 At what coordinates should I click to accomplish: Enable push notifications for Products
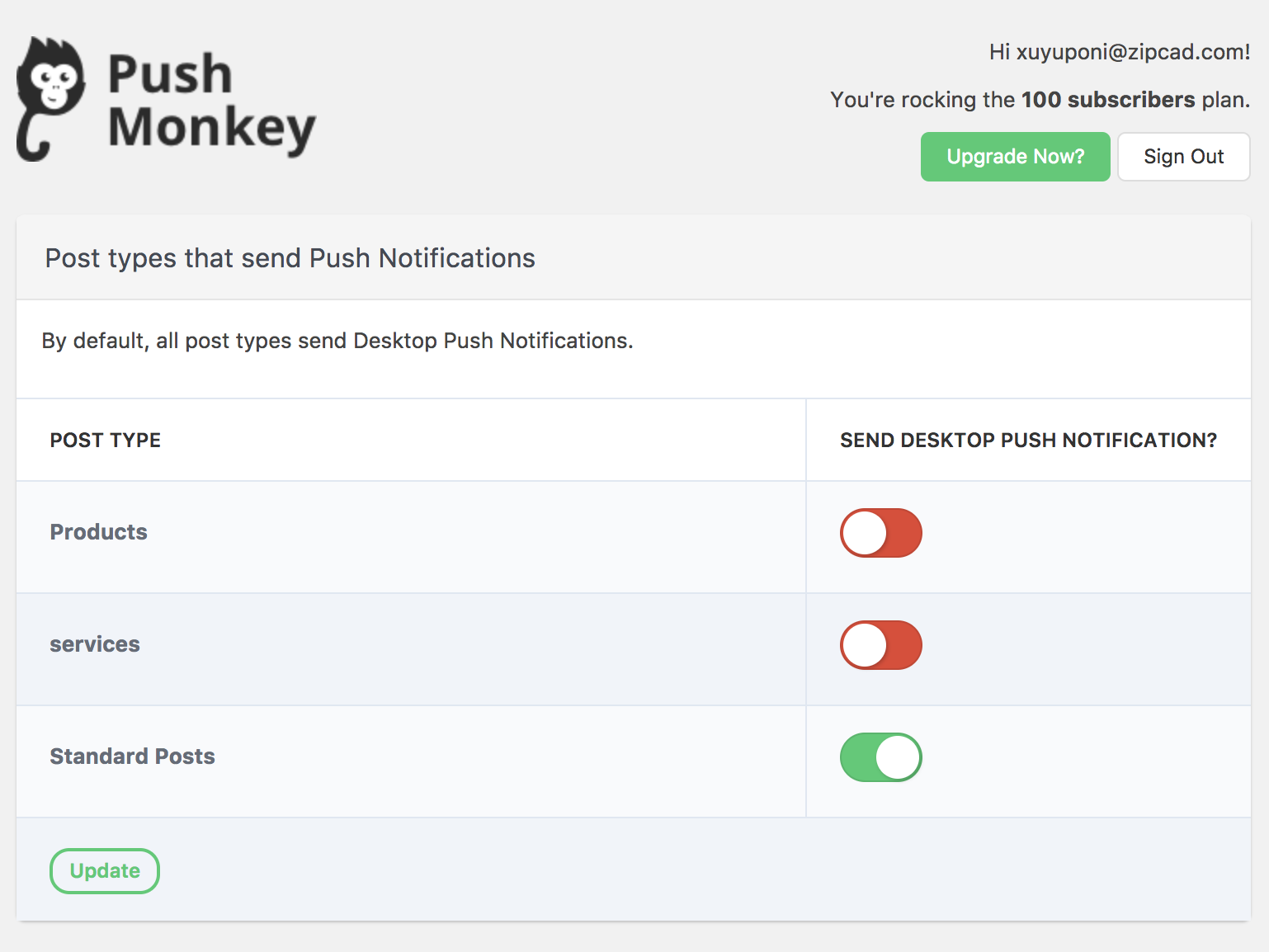[x=880, y=533]
